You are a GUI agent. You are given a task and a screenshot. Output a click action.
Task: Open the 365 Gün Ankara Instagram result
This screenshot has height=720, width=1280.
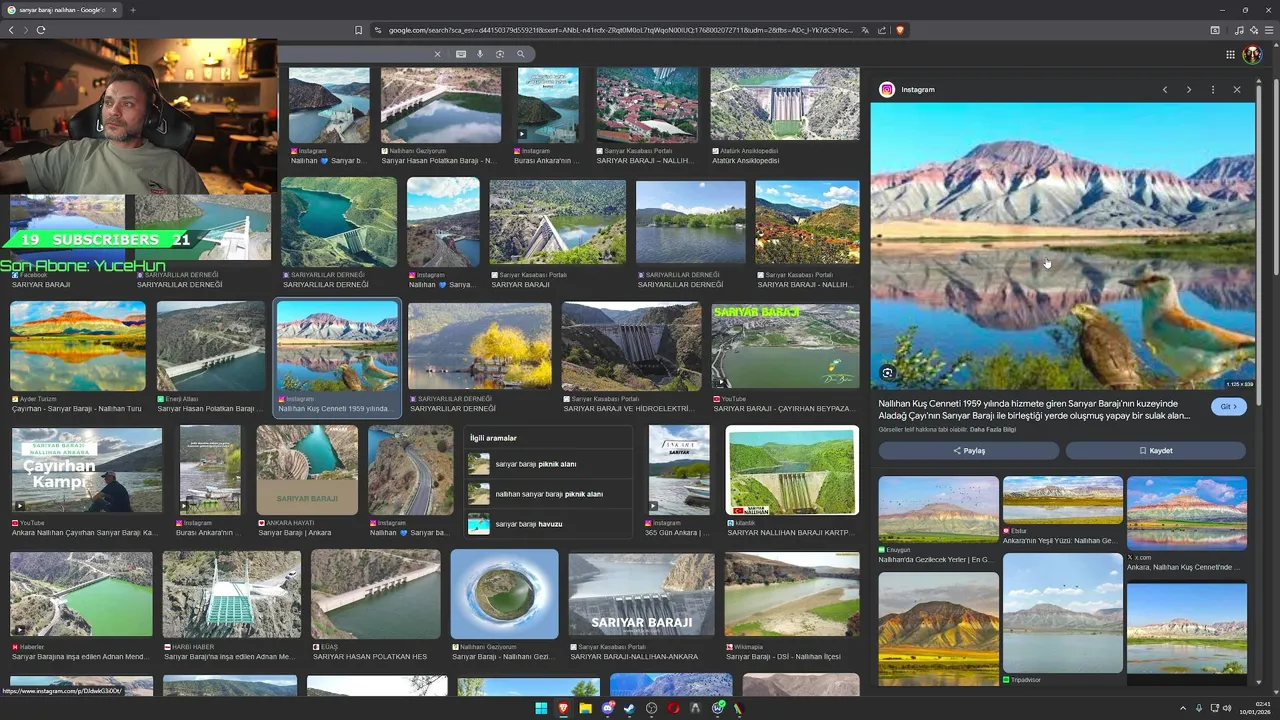(x=679, y=470)
